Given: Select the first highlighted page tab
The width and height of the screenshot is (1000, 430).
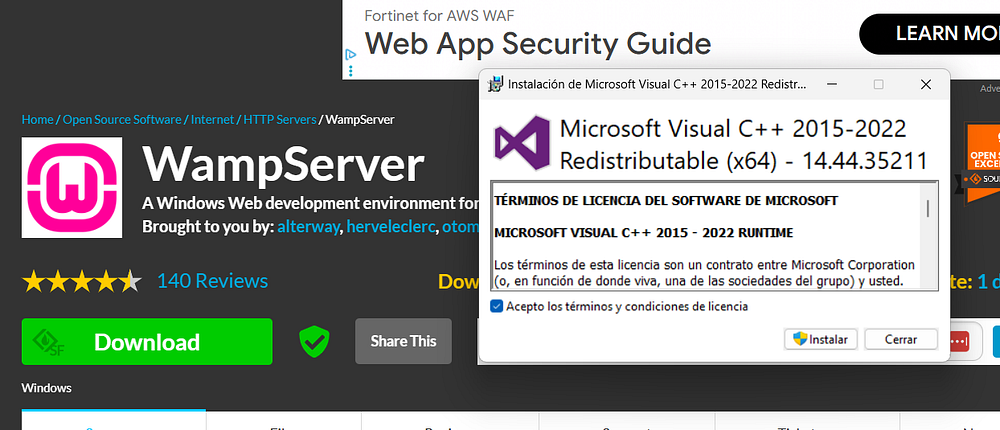Looking at the screenshot, I should pos(114,420).
